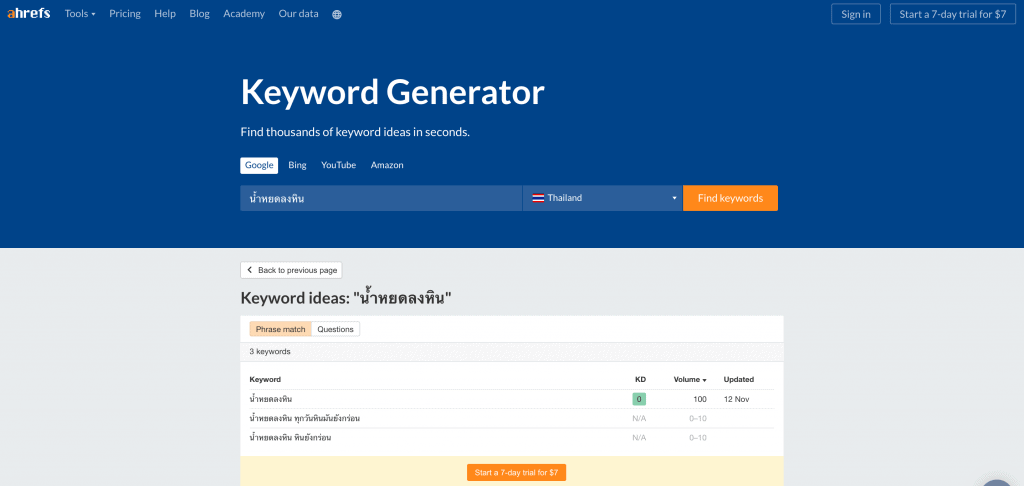Switch to the Questions tab
The height and width of the screenshot is (486, 1024).
[x=336, y=329]
